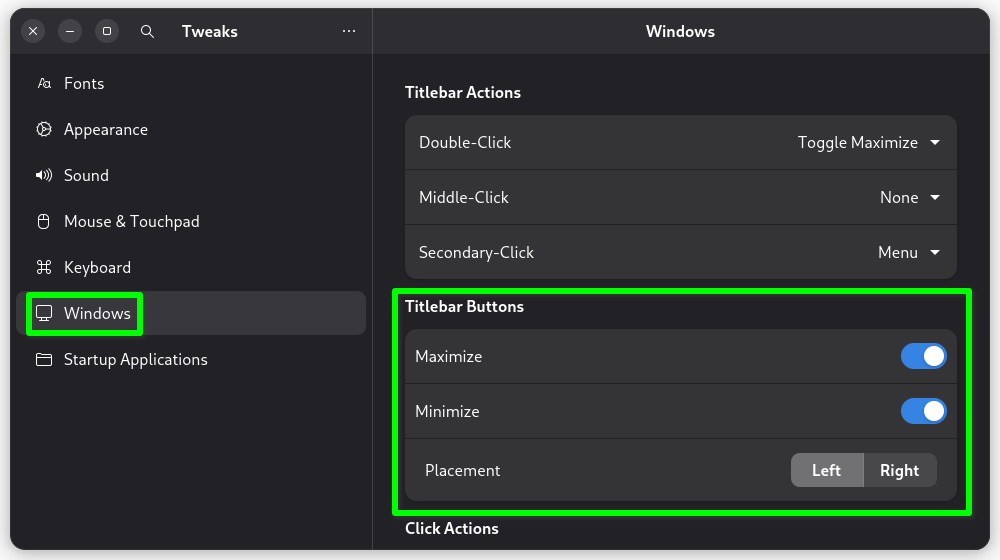Close the Tweaks window
The width and height of the screenshot is (1000, 560).
(x=33, y=31)
